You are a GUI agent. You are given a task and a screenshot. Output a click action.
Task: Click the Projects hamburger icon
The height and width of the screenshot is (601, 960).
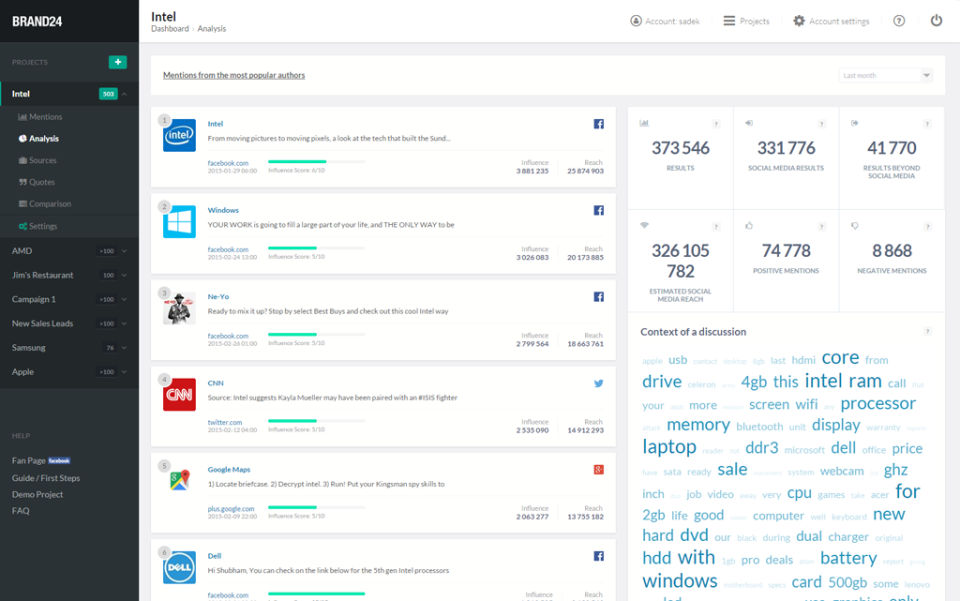pos(729,21)
